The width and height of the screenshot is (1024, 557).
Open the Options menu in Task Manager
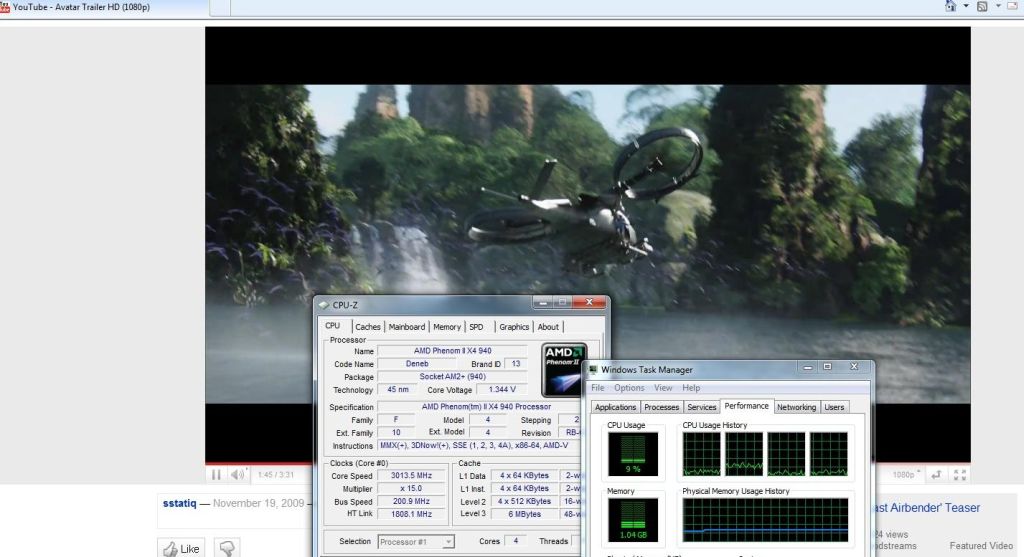tap(629, 388)
